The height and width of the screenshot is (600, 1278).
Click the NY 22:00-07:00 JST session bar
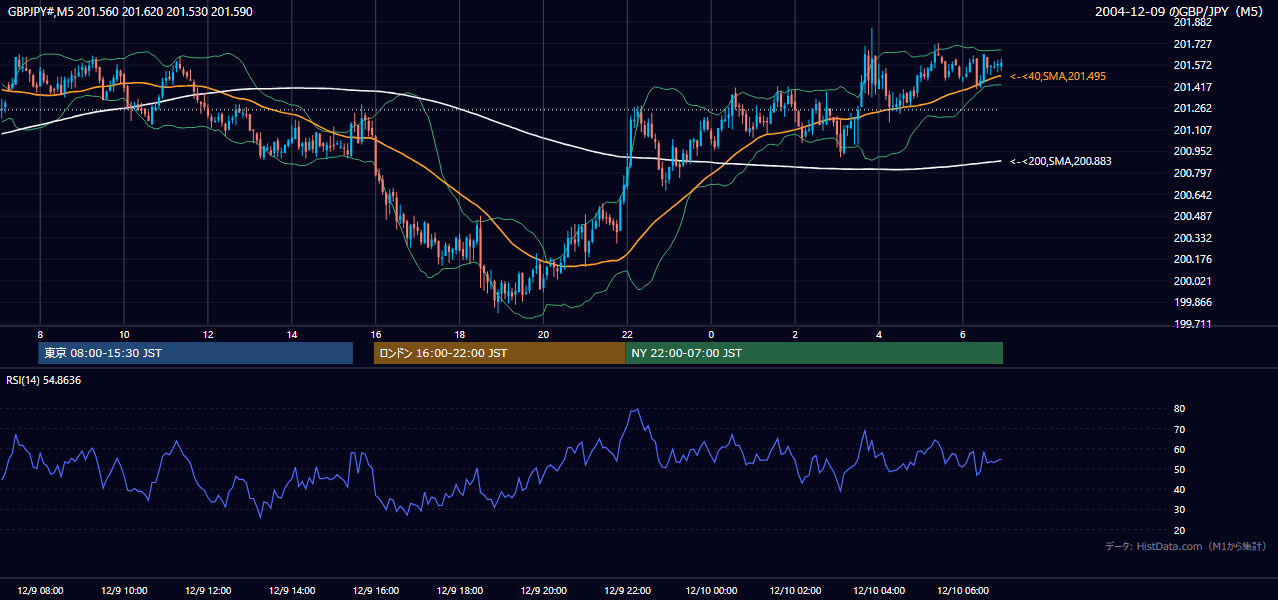[x=814, y=353]
